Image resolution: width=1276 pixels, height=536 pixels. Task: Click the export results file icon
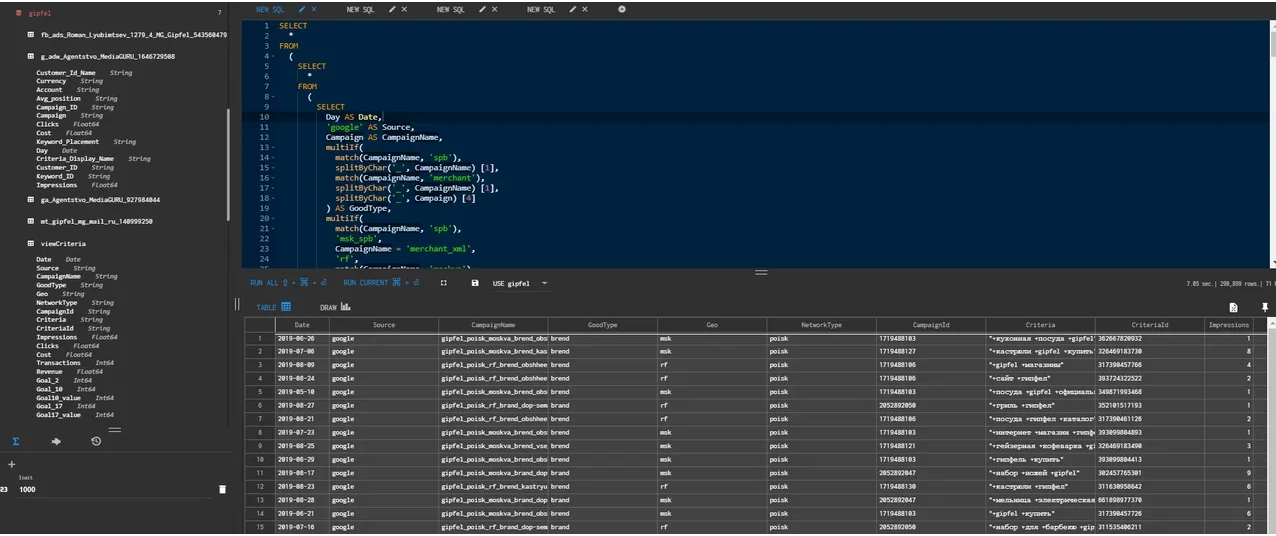click(1233, 307)
